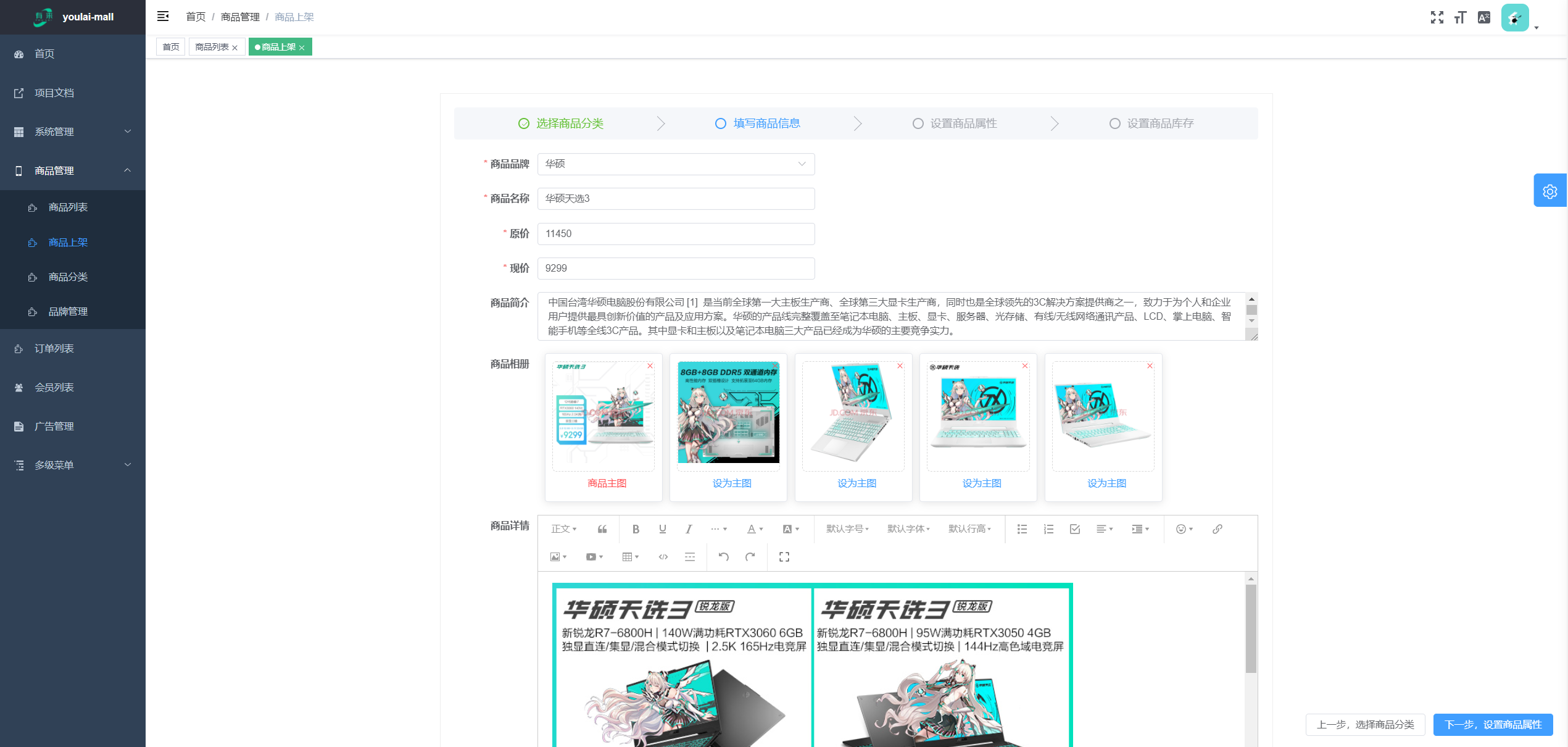This screenshot has height=747, width=1568.
Task: Toggle bulleted list in editor
Action: click(1022, 529)
